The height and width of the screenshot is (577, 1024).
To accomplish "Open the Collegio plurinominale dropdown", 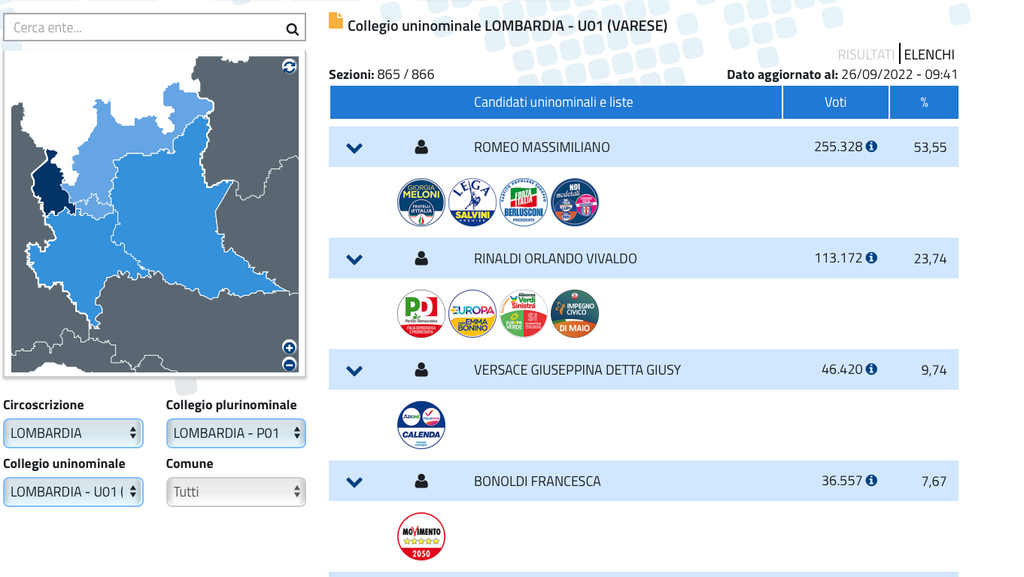I will (x=235, y=433).
